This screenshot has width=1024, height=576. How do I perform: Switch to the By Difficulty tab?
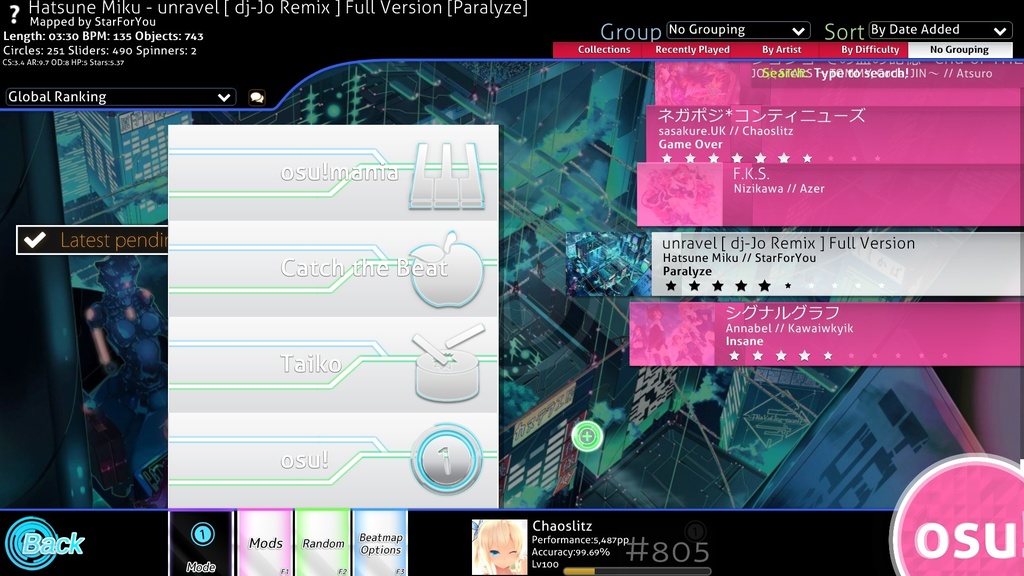(x=870, y=50)
